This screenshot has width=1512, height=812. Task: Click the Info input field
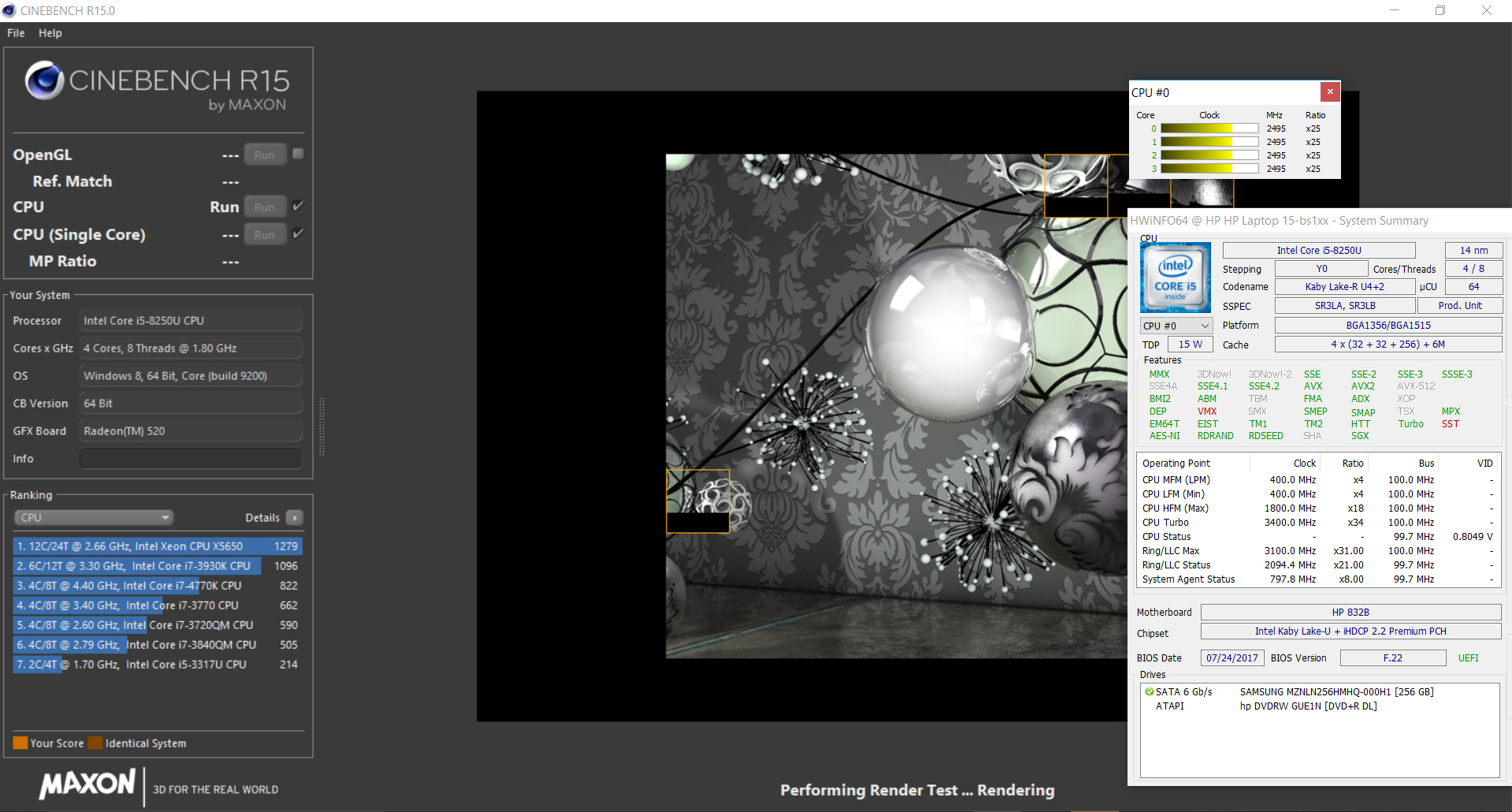pyautogui.click(x=191, y=458)
